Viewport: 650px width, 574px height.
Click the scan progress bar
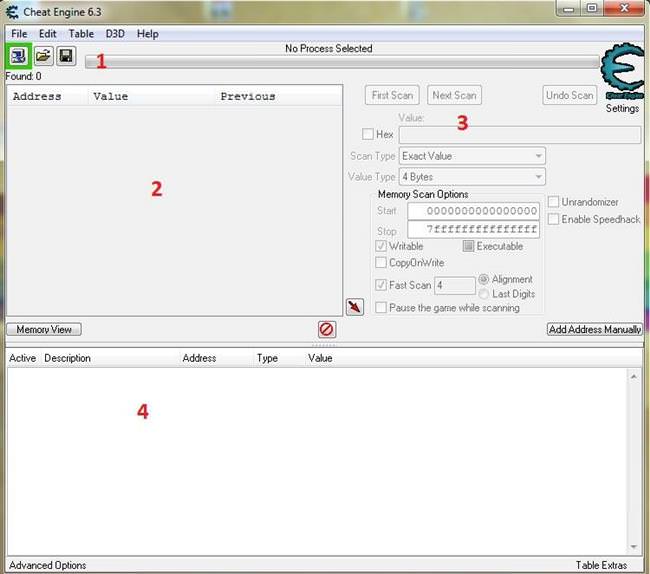pyautogui.click(x=342, y=62)
